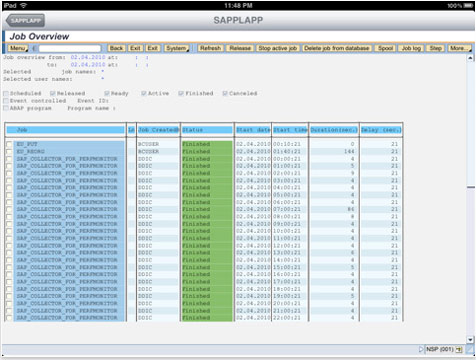This screenshot has height=360, width=476.
Task: Toggle the Ready checkbox
Action: coord(107,93)
